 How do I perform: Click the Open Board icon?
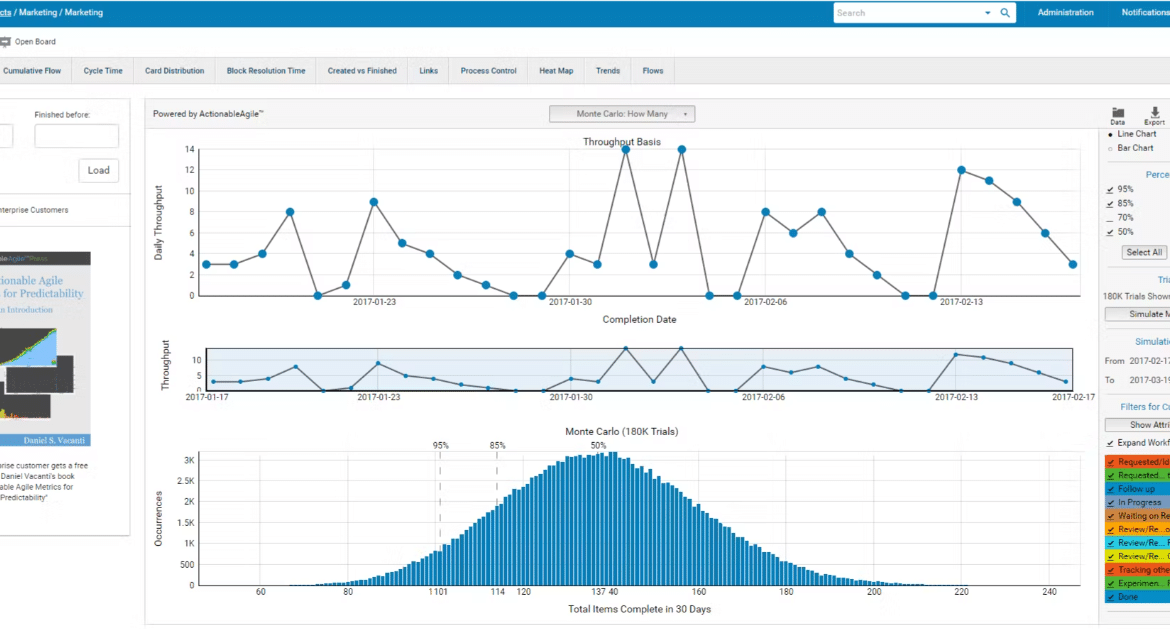click(5, 42)
